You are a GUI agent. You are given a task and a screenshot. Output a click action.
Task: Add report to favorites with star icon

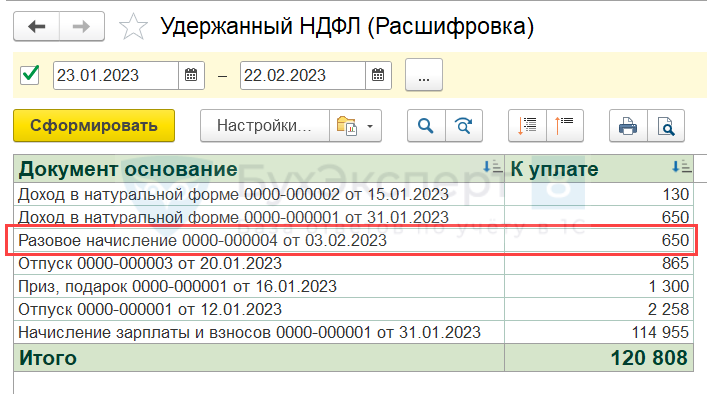pyautogui.click(x=133, y=27)
